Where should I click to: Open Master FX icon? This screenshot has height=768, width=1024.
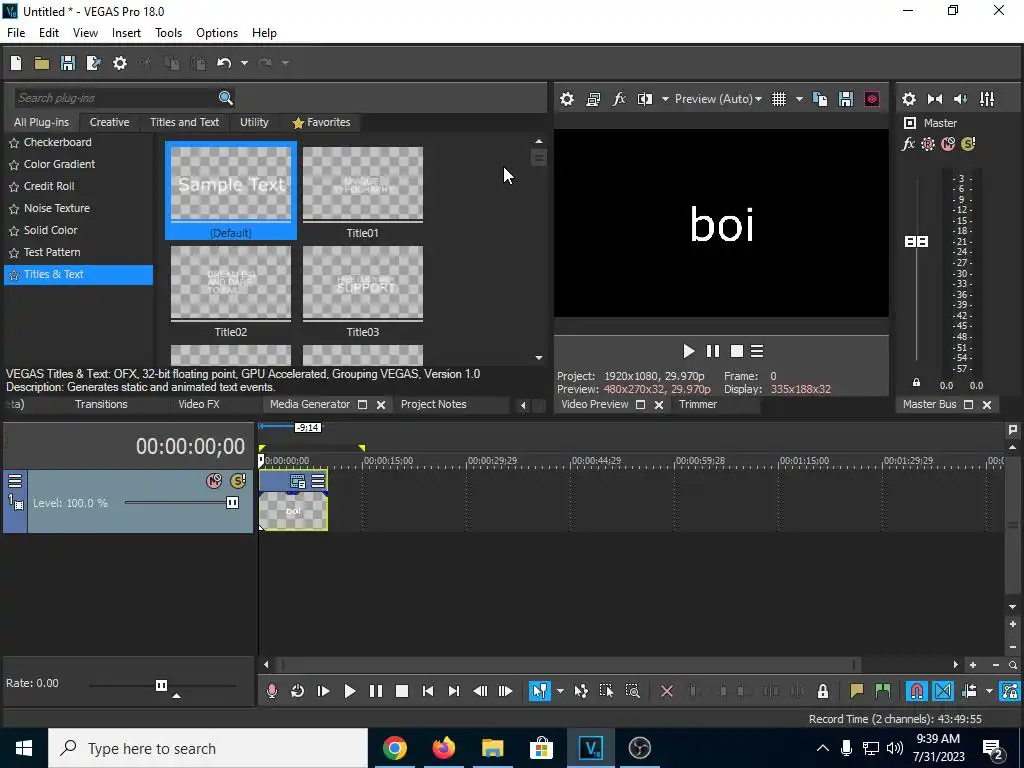[x=908, y=144]
